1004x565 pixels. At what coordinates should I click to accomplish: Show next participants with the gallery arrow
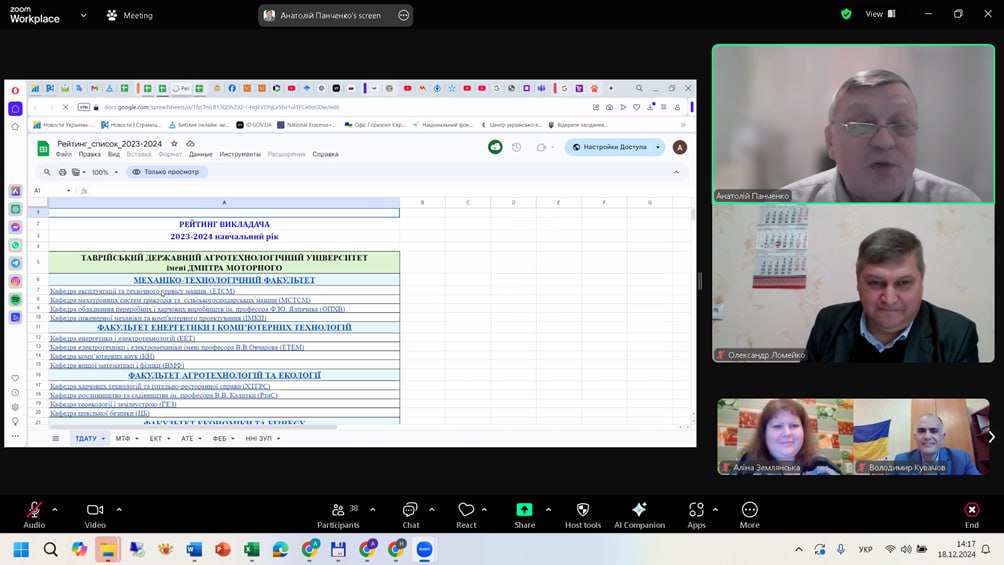991,437
